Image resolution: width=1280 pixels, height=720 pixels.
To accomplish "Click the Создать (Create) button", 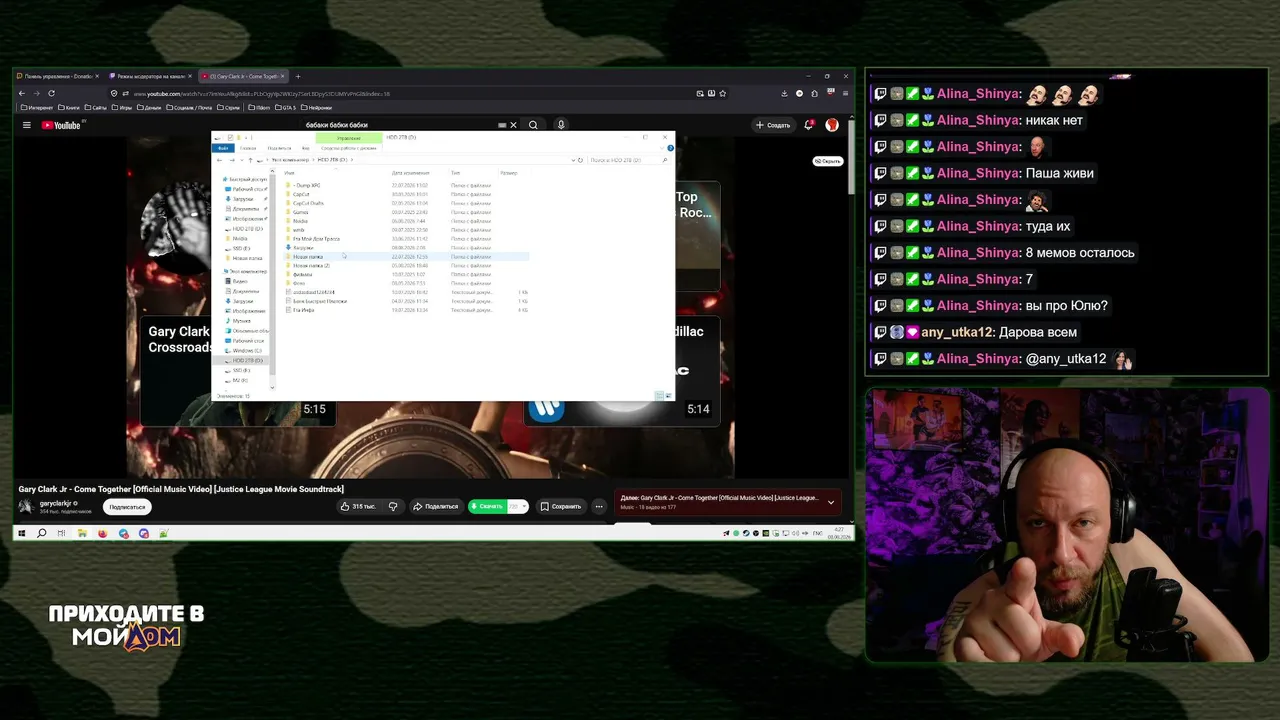I will pyautogui.click(x=774, y=125).
